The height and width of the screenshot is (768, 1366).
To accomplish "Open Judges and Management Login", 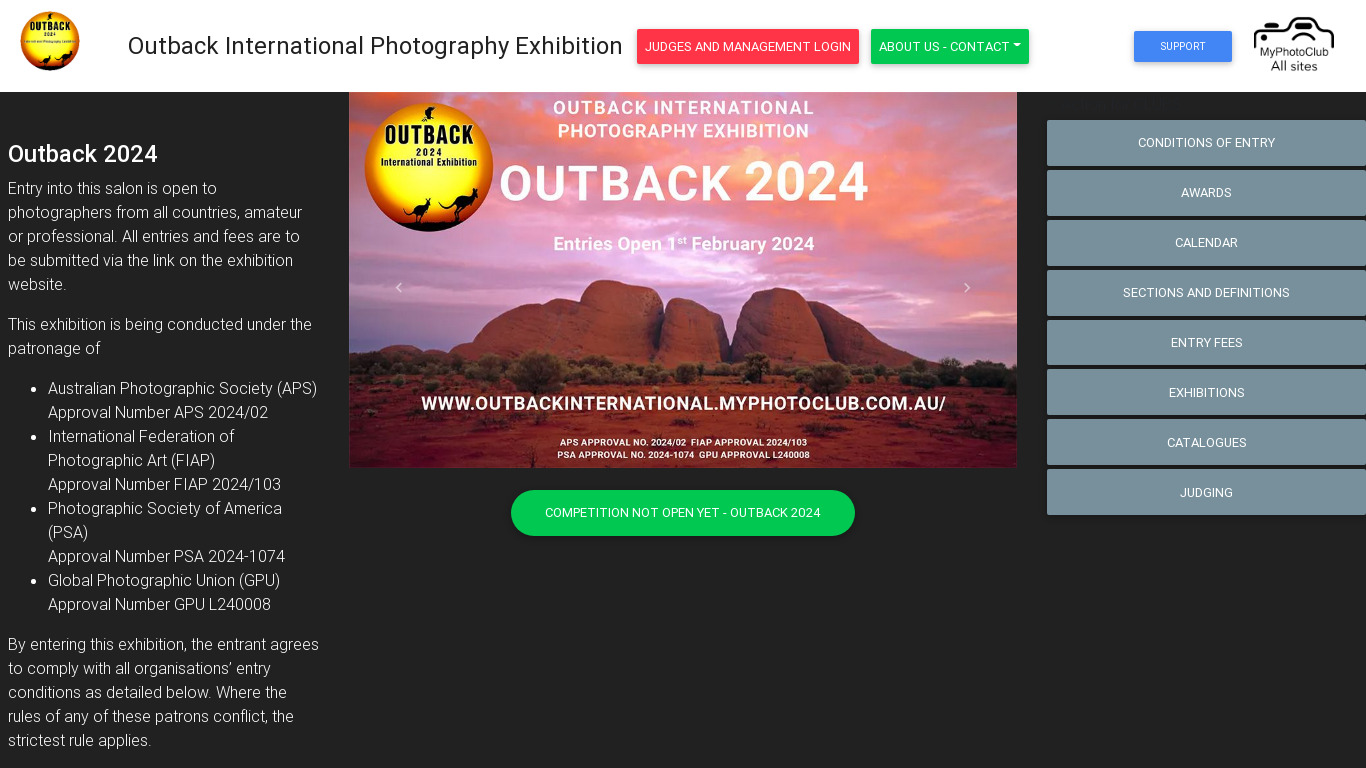I will [747, 47].
